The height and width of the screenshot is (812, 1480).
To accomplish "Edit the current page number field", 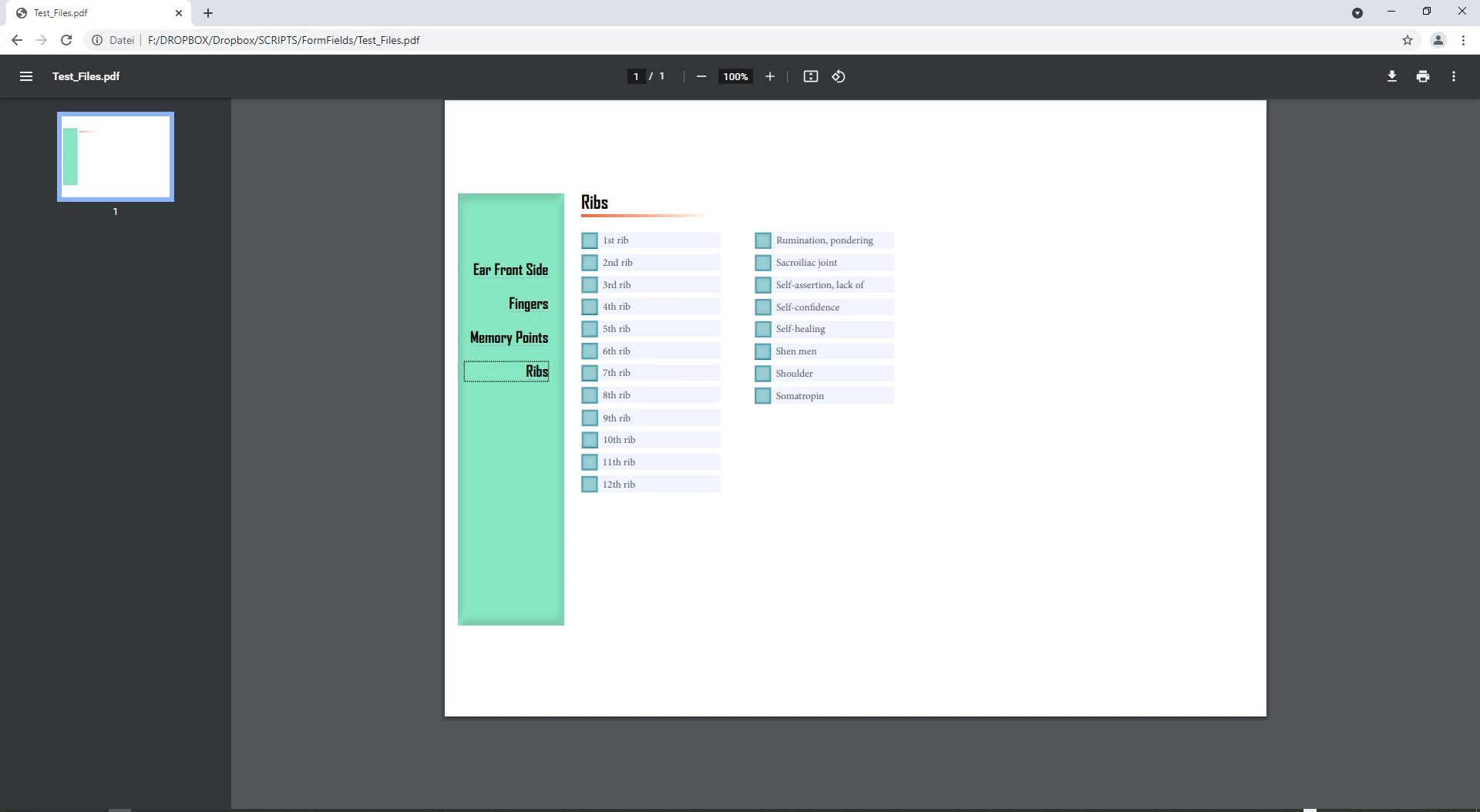I will [x=636, y=76].
